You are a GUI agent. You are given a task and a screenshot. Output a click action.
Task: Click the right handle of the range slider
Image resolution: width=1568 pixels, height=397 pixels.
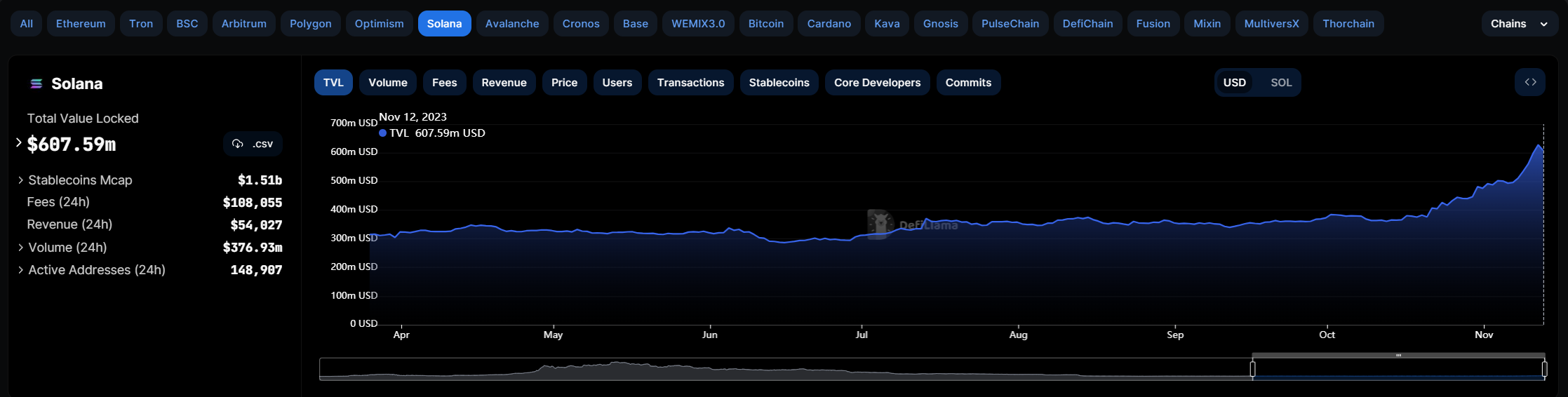pyautogui.click(x=1544, y=369)
